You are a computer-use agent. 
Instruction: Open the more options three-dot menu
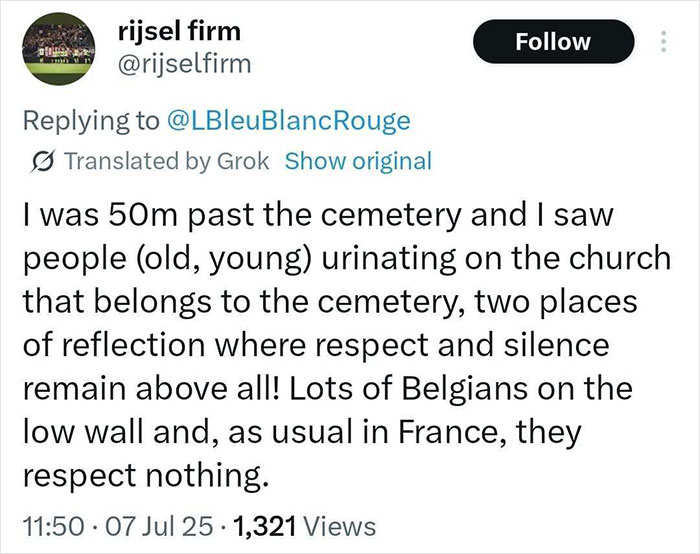click(x=661, y=42)
